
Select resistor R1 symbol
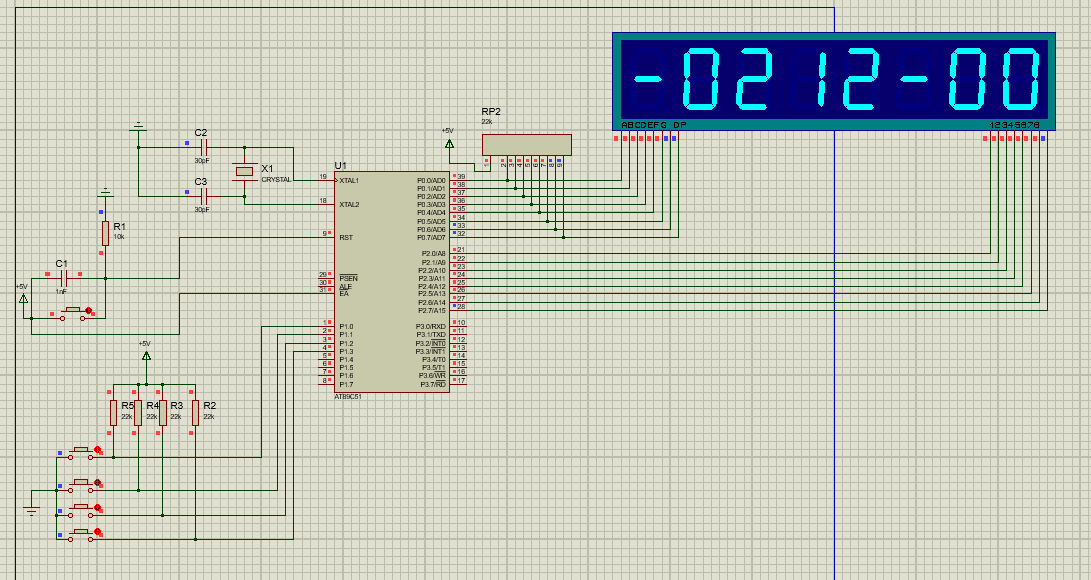pyautogui.click(x=105, y=233)
